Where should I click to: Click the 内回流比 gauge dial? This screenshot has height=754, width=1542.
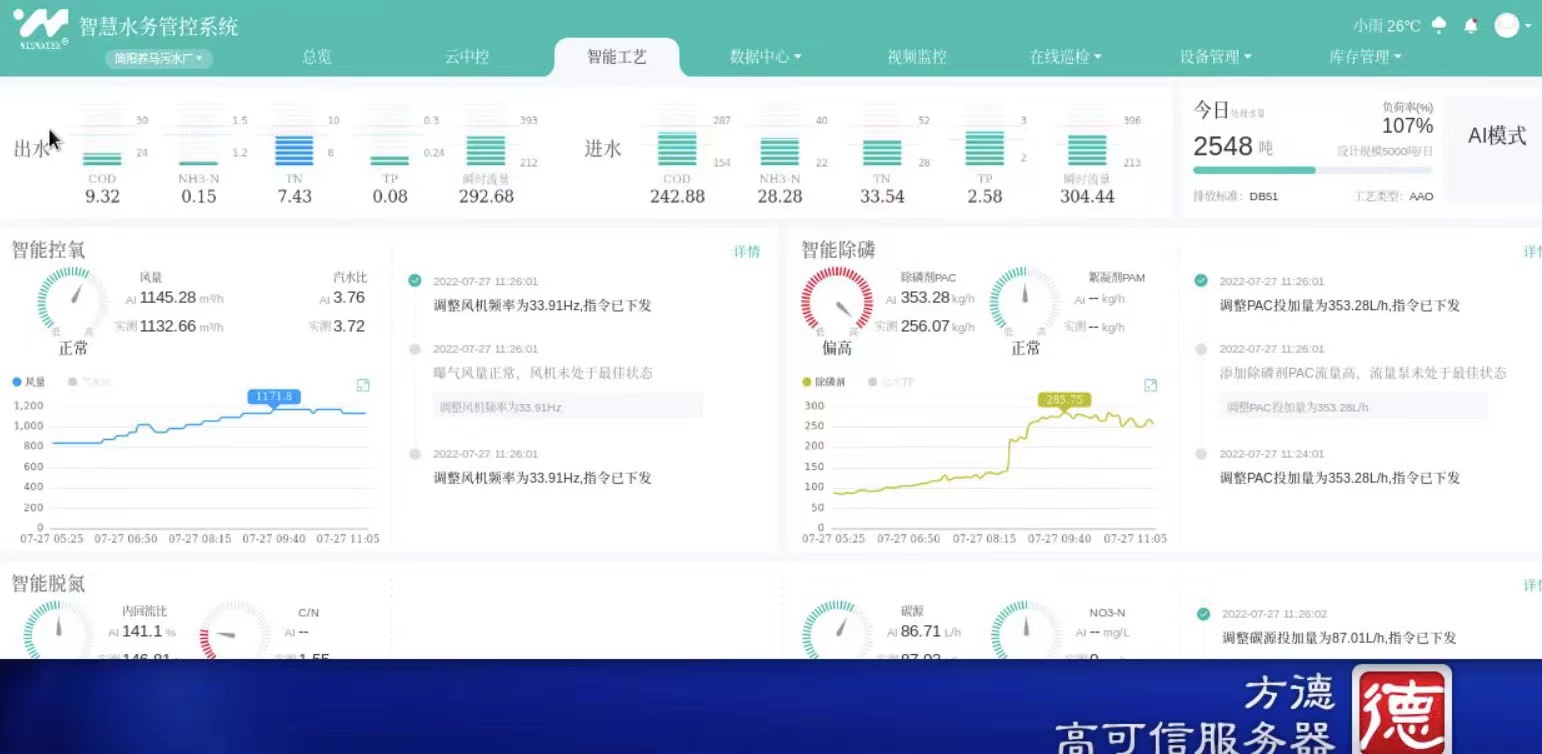point(58,630)
